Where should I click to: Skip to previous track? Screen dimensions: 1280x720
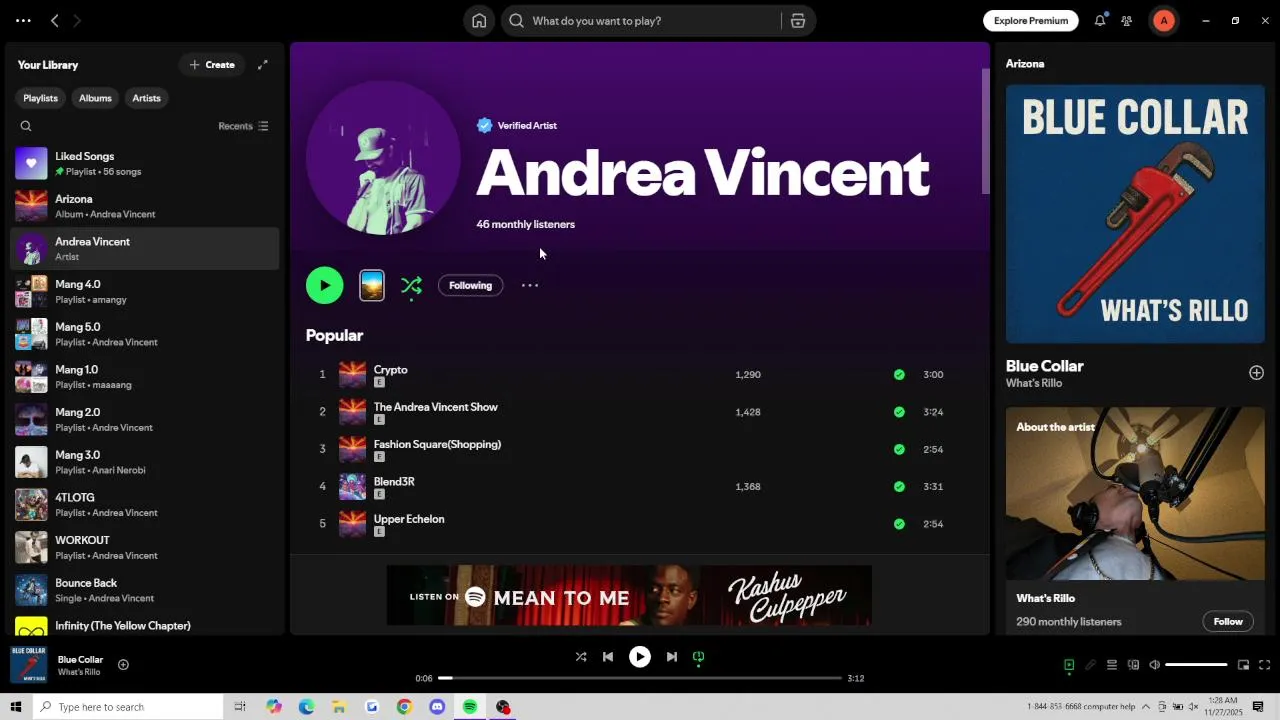(608, 657)
